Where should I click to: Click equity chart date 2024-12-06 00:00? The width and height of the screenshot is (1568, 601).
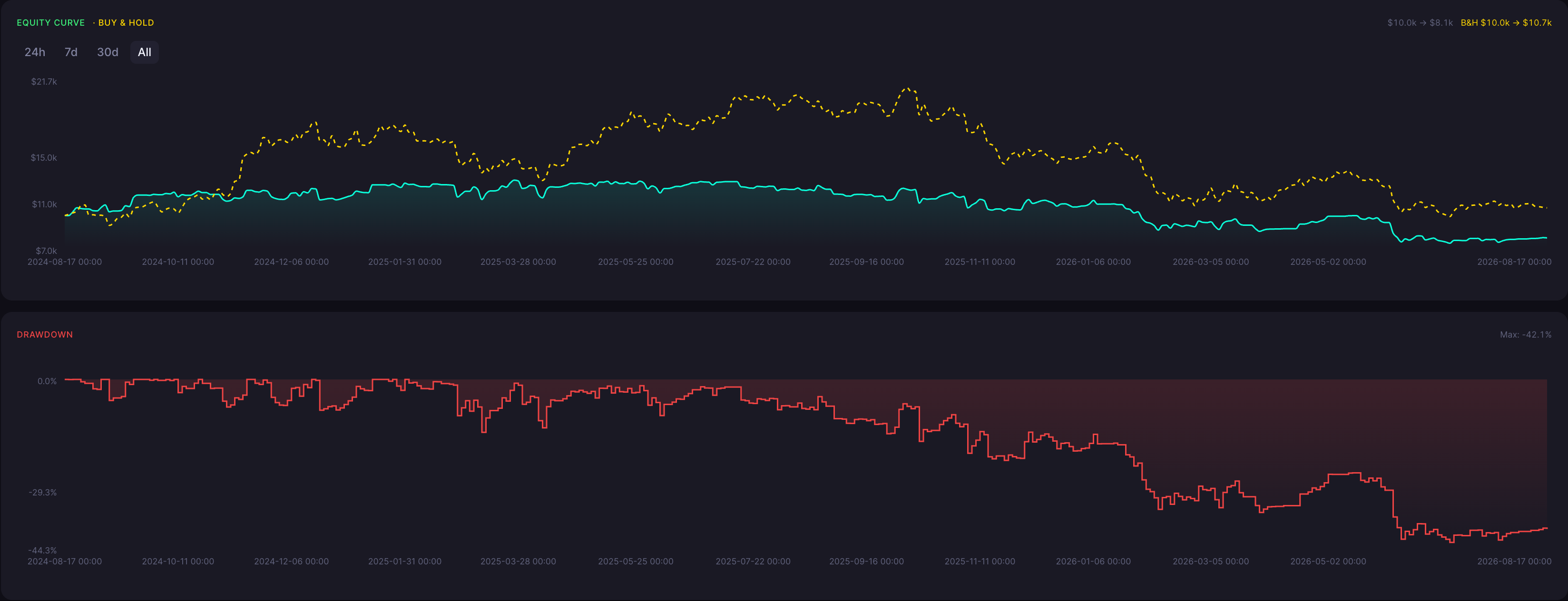point(291,262)
